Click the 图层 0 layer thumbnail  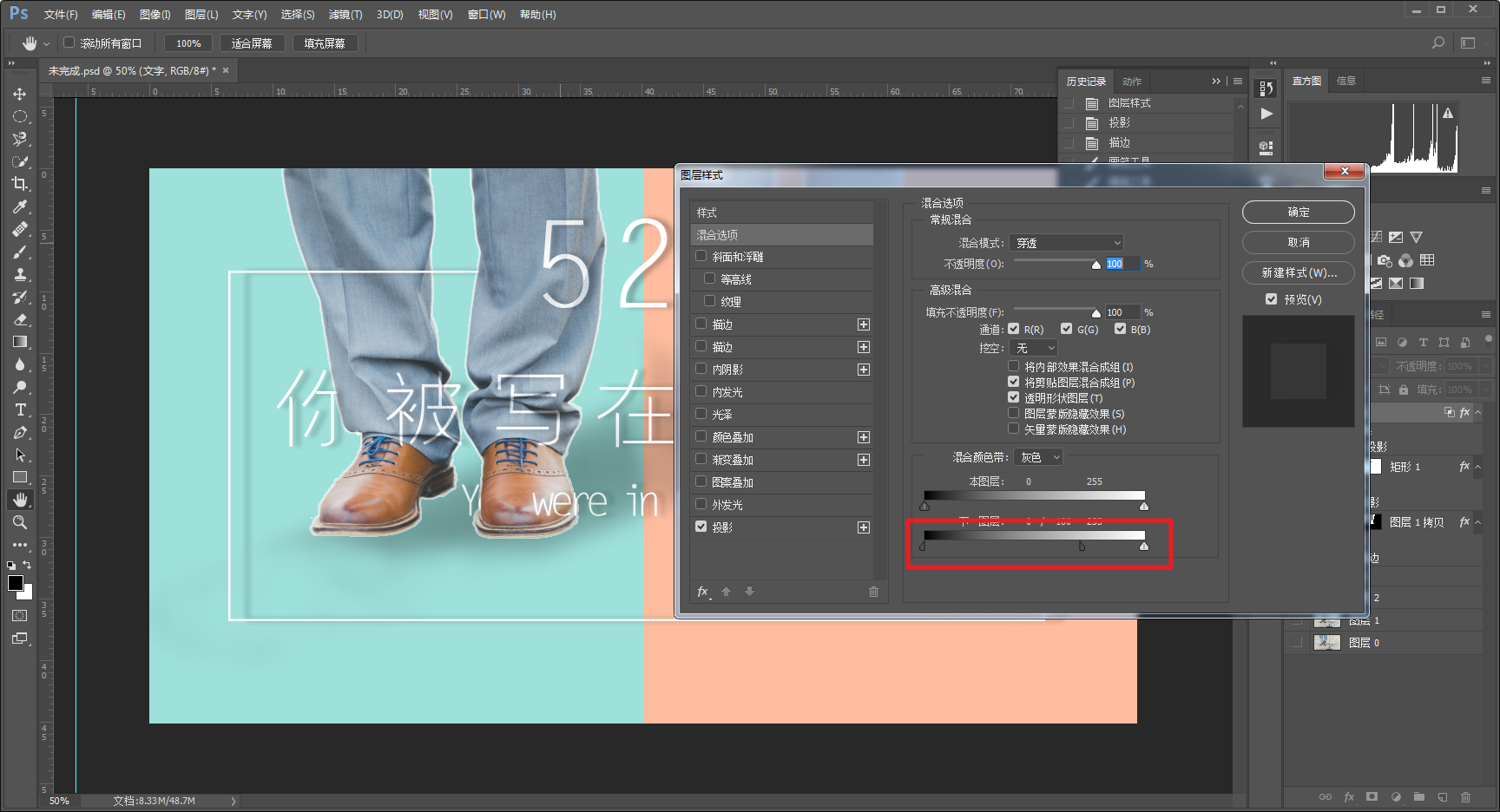point(1327,643)
